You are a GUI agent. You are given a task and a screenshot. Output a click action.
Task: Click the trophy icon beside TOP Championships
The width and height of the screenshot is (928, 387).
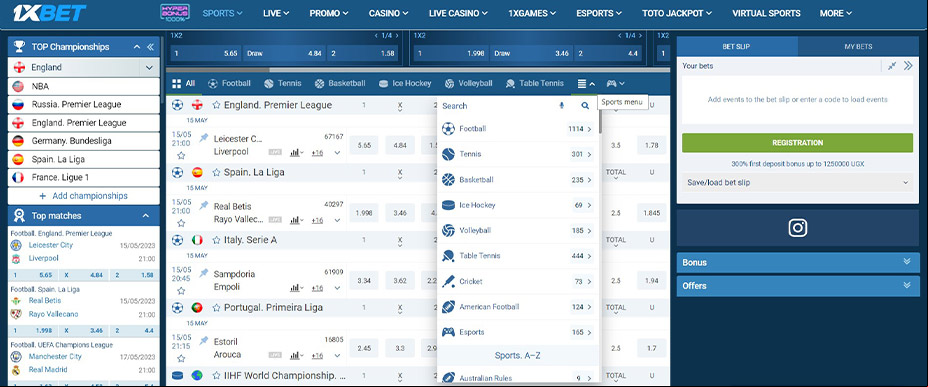point(19,47)
